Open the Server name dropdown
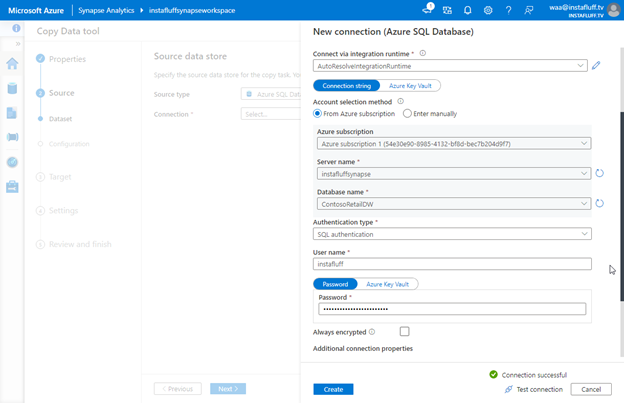 coord(454,173)
